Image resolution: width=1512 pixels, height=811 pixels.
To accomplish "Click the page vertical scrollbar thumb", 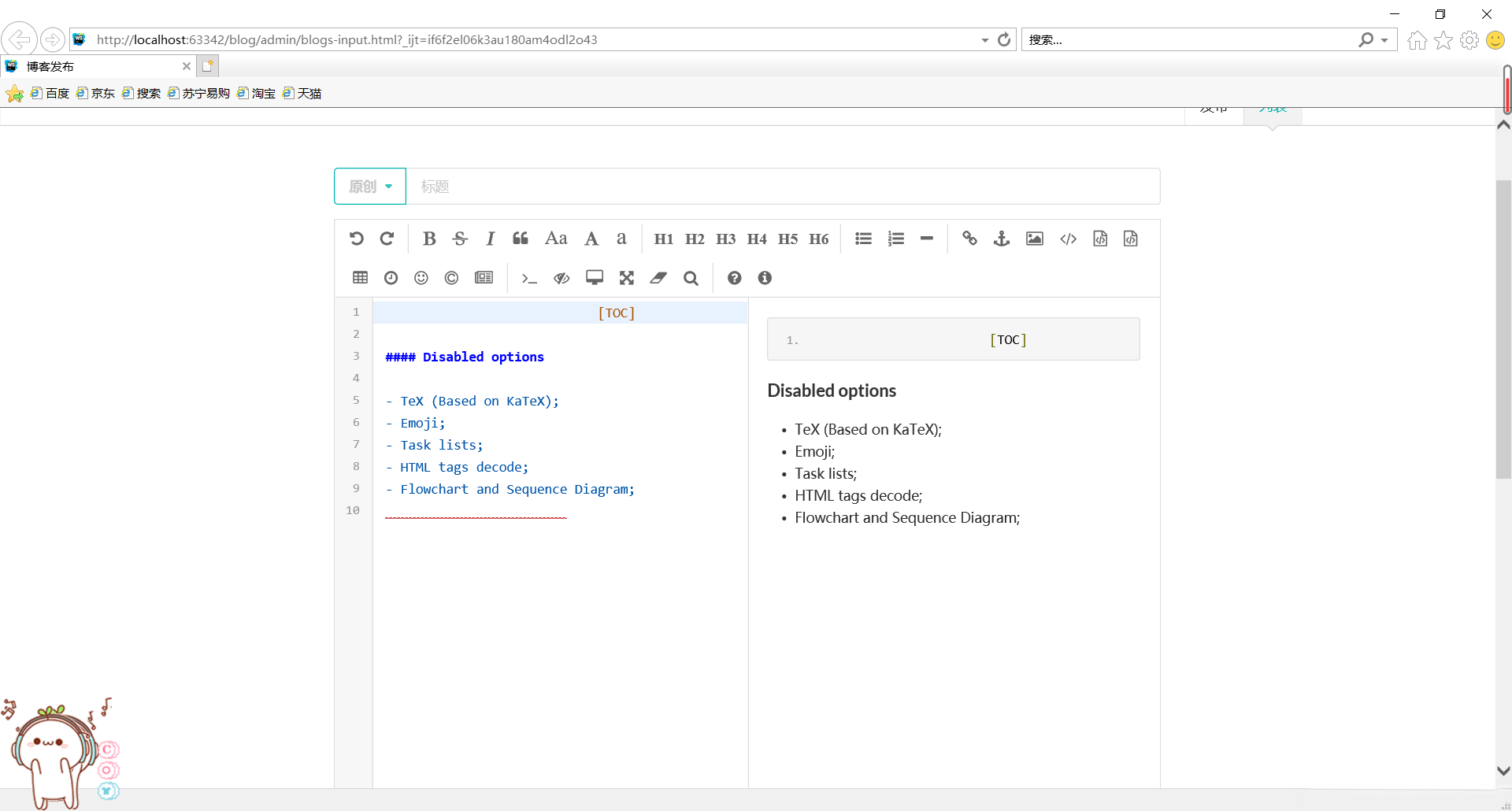I will pyautogui.click(x=1503, y=329).
